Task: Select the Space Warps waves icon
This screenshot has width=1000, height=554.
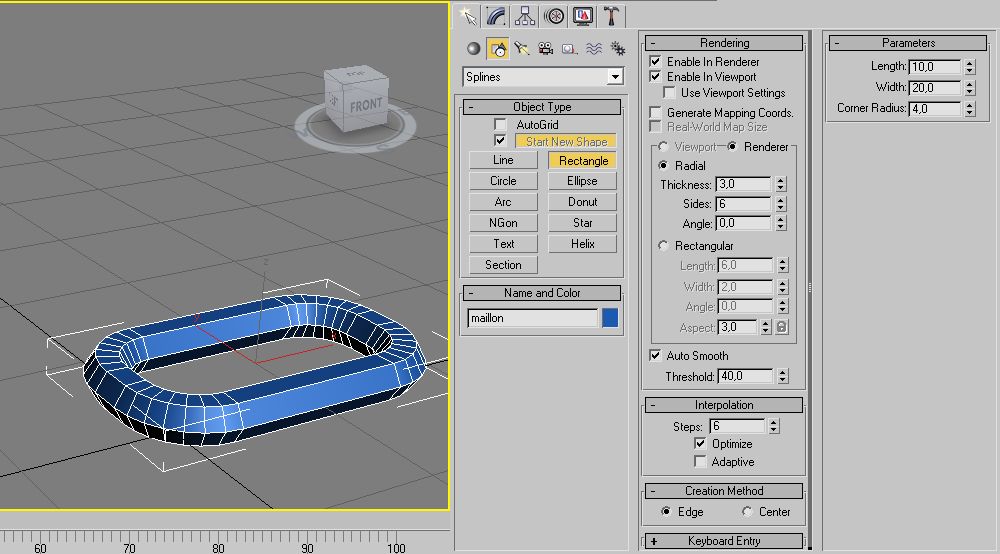Action: pyautogui.click(x=593, y=48)
